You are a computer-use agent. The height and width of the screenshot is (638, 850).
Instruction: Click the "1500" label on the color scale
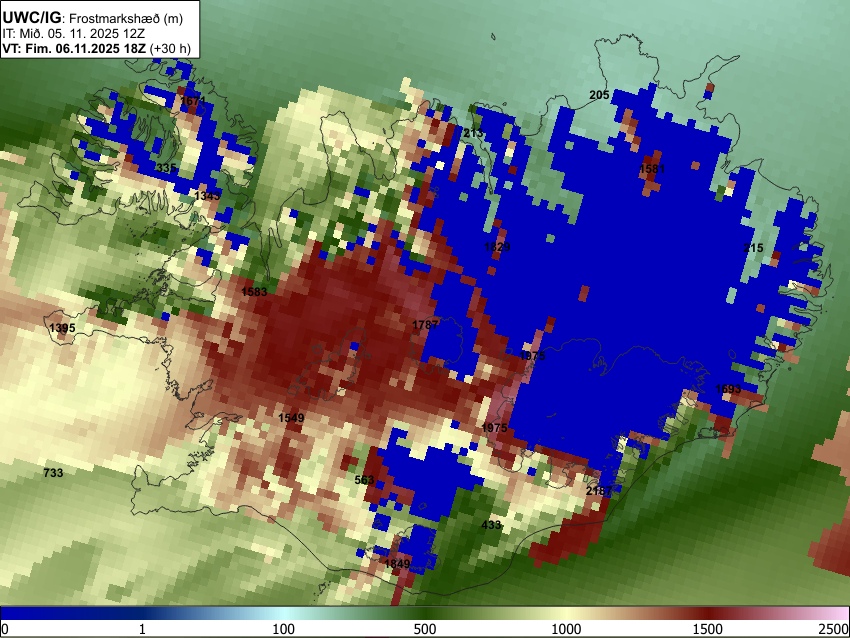tap(708, 629)
